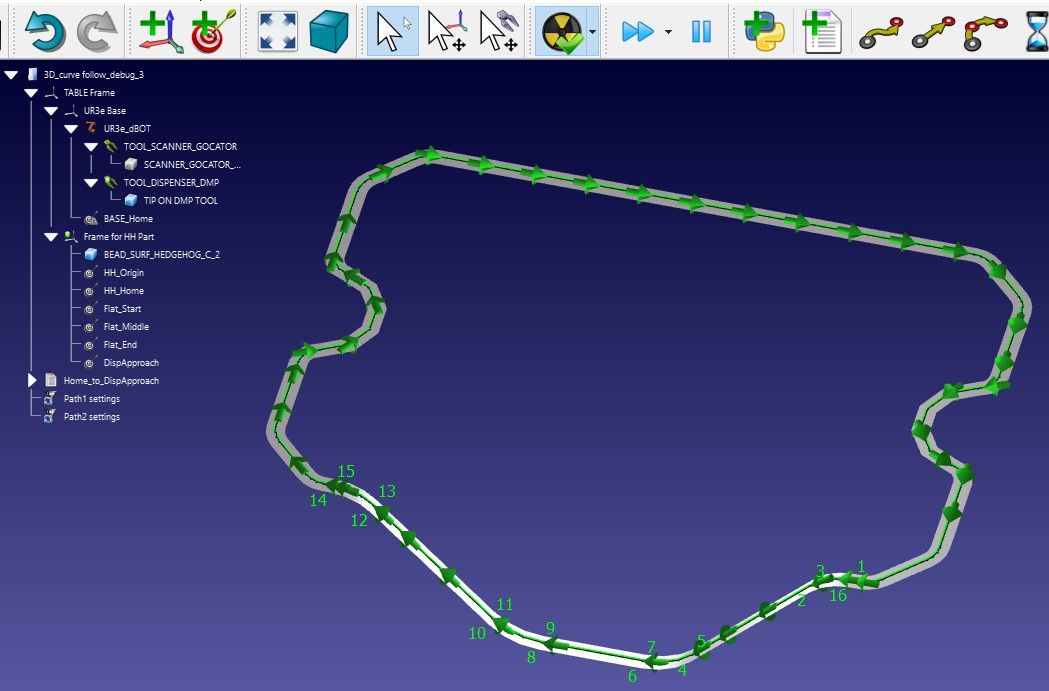Click the Add new target icon
Screen dimensions: 1049x691
click(211, 31)
